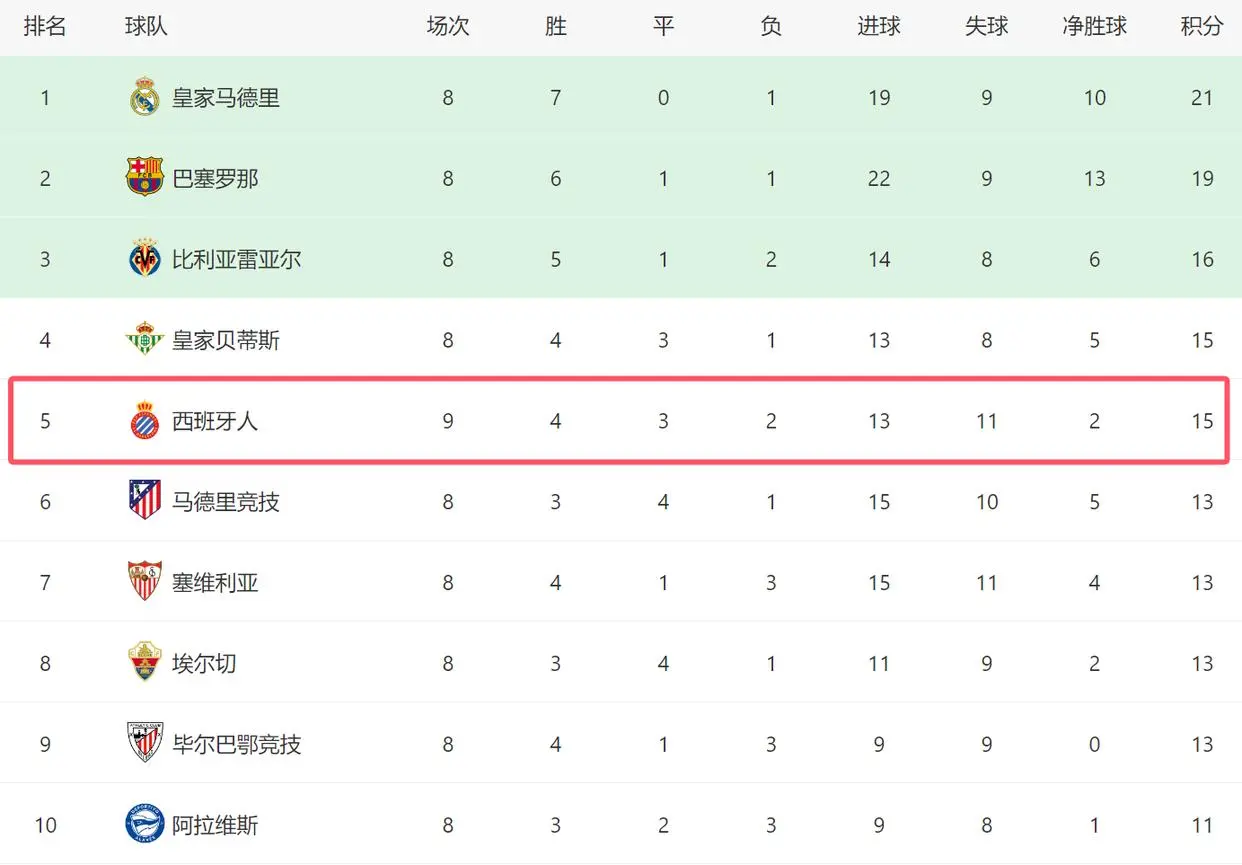Click the Atlético Madrid crest icon
The width and height of the screenshot is (1242, 865).
[145, 501]
